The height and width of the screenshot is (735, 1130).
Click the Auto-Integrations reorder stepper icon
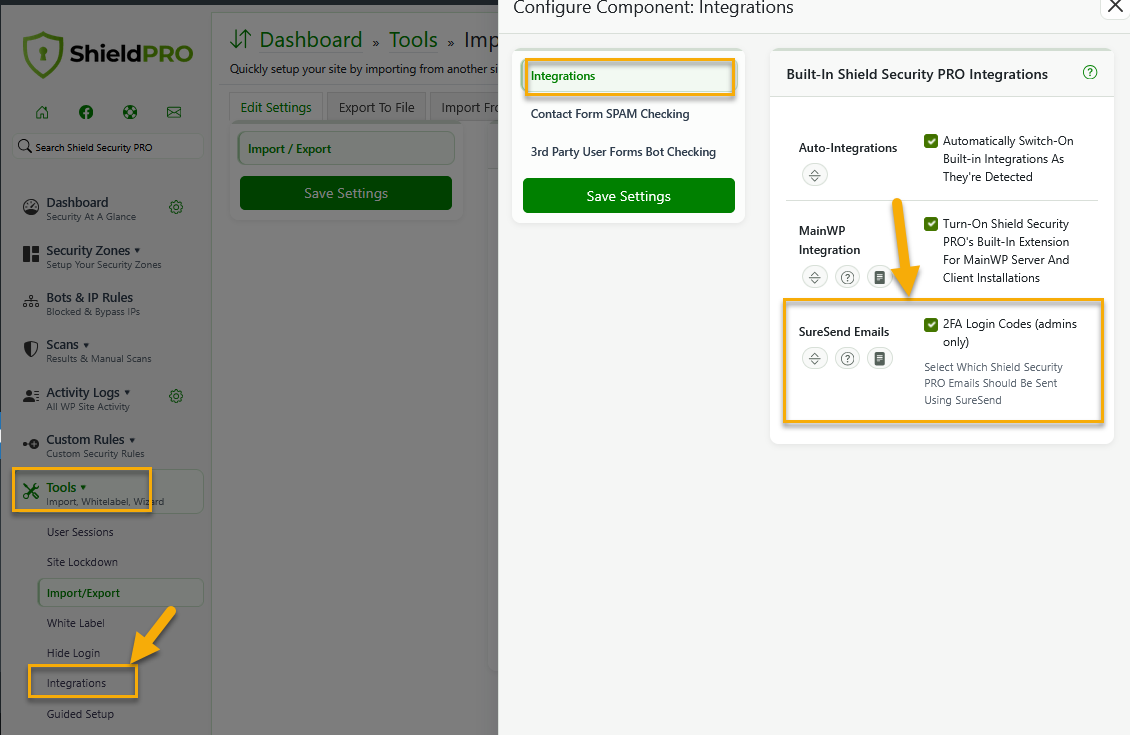pyautogui.click(x=815, y=174)
